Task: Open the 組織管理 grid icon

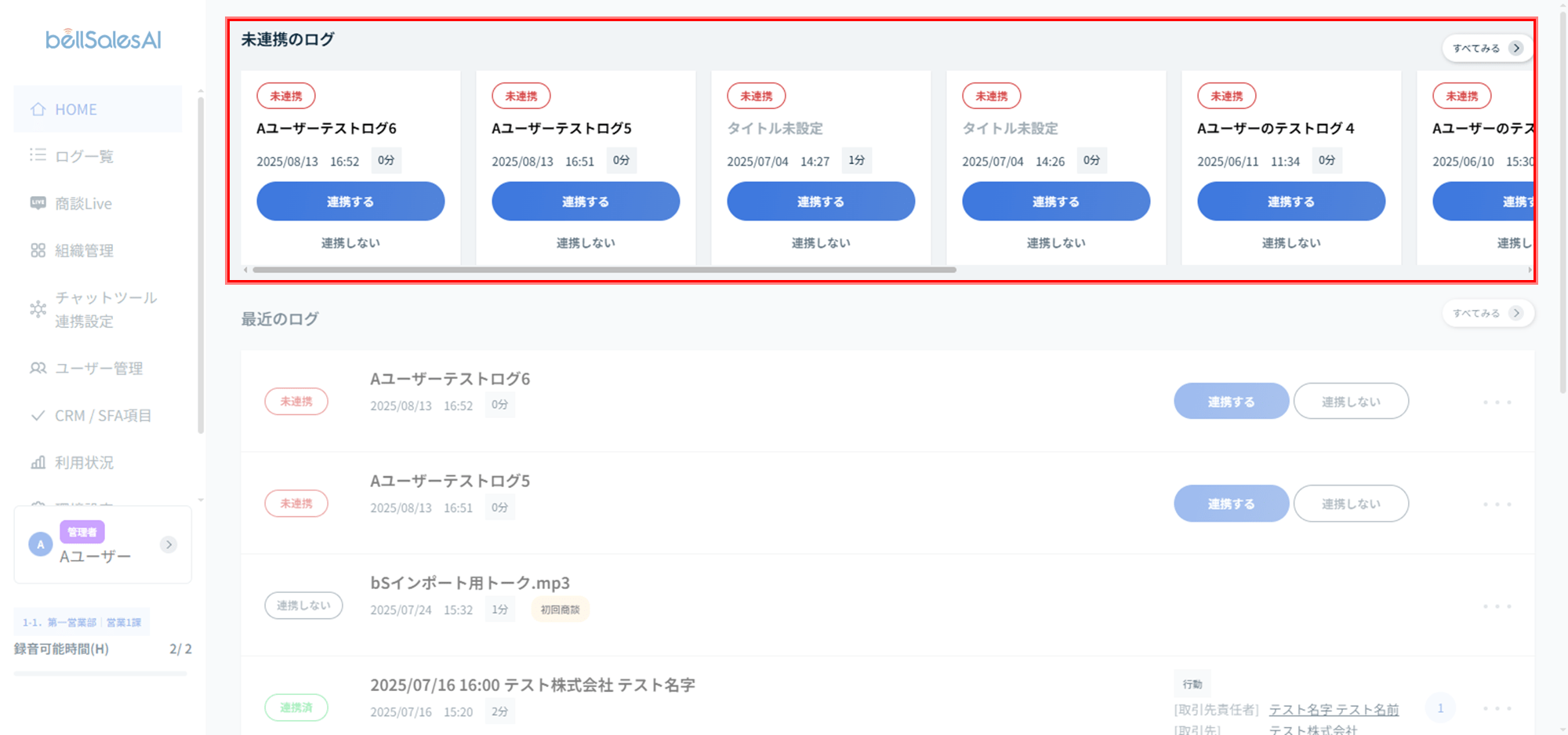Action: (x=38, y=250)
